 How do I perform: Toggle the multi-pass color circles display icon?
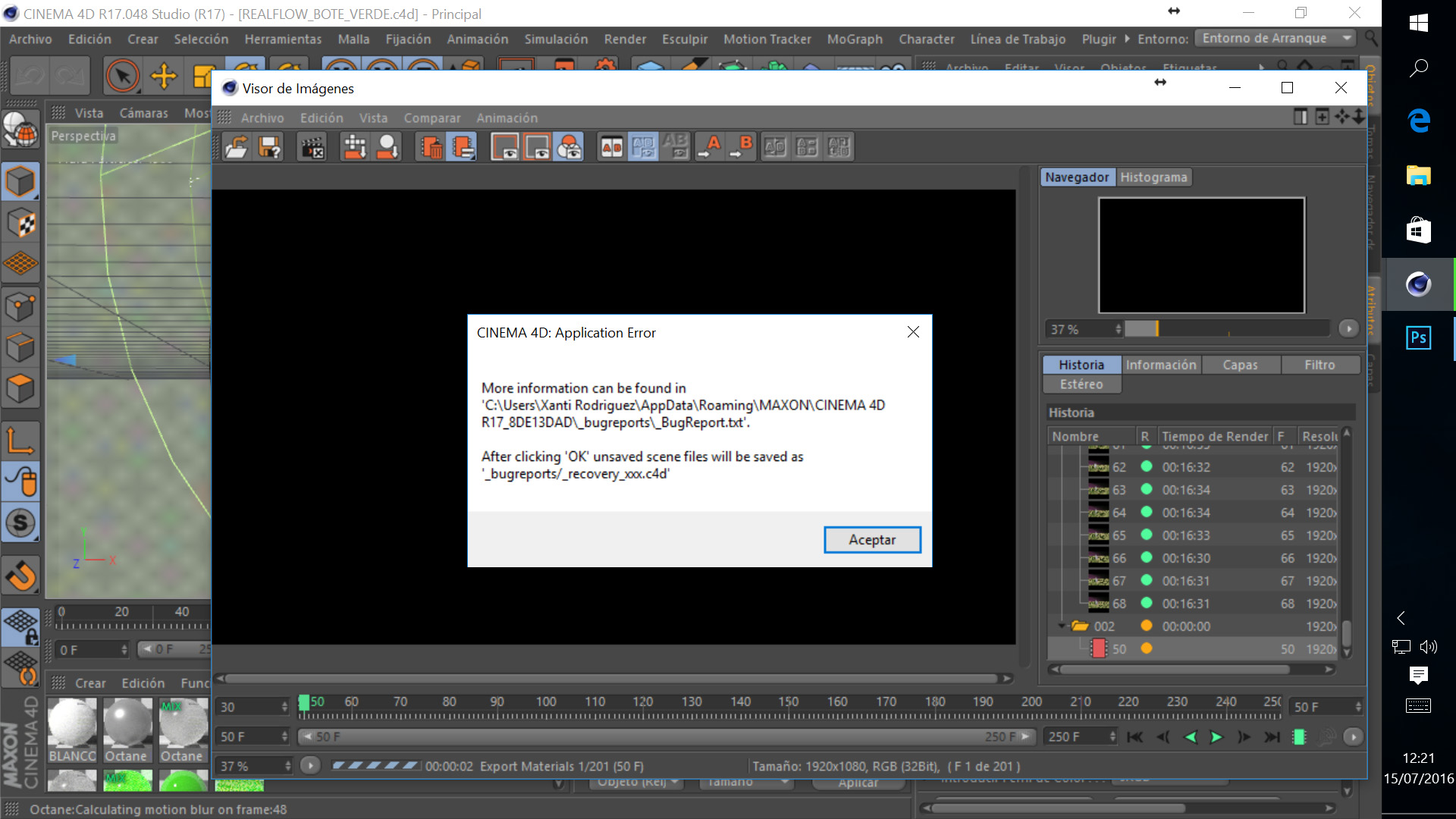[x=569, y=147]
